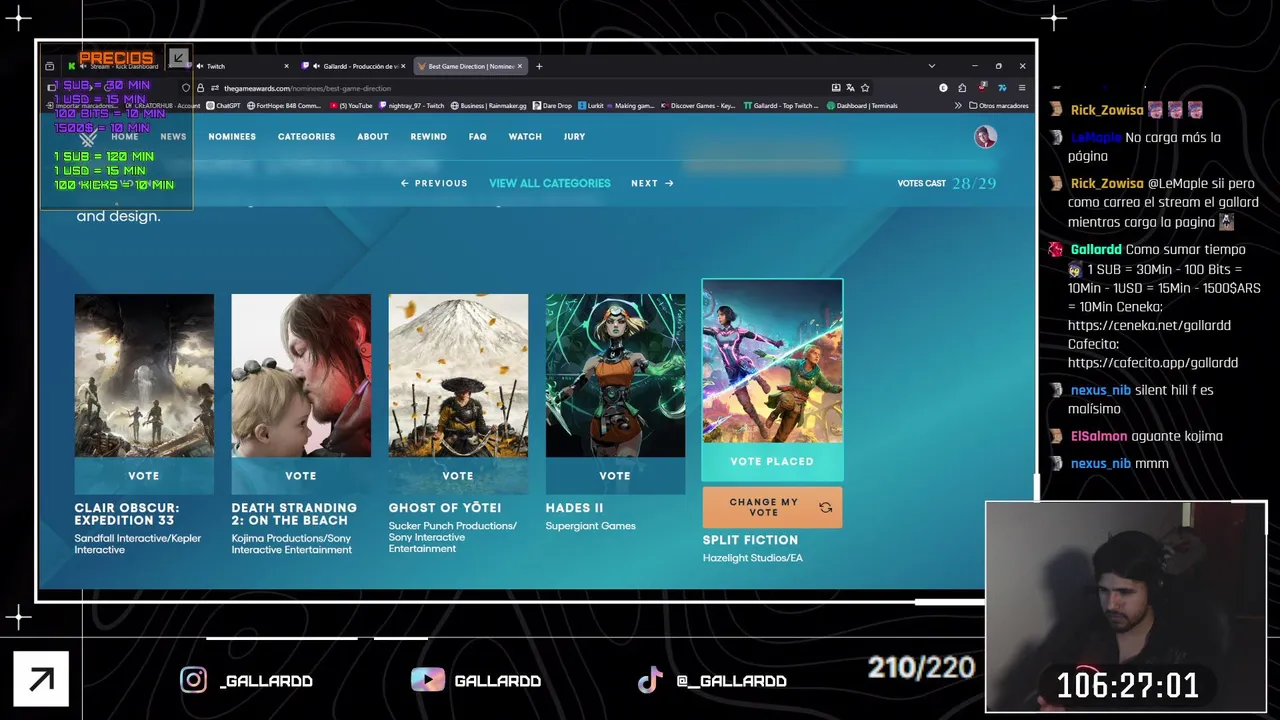The width and height of the screenshot is (1280, 720).
Task: Open the cafecito.app/gallardd link in chat
Action: pos(1153,363)
